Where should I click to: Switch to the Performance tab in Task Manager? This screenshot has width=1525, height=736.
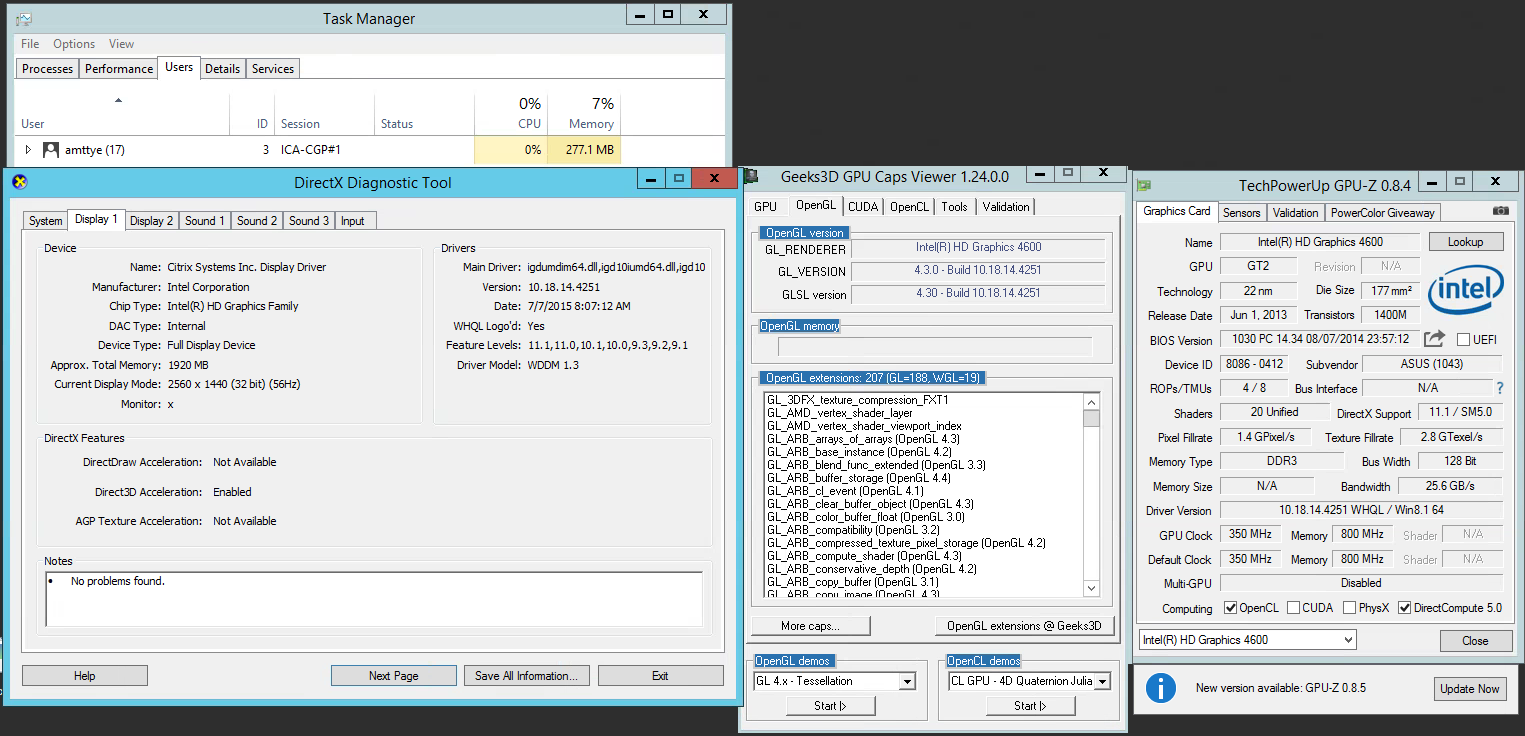[119, 69]
